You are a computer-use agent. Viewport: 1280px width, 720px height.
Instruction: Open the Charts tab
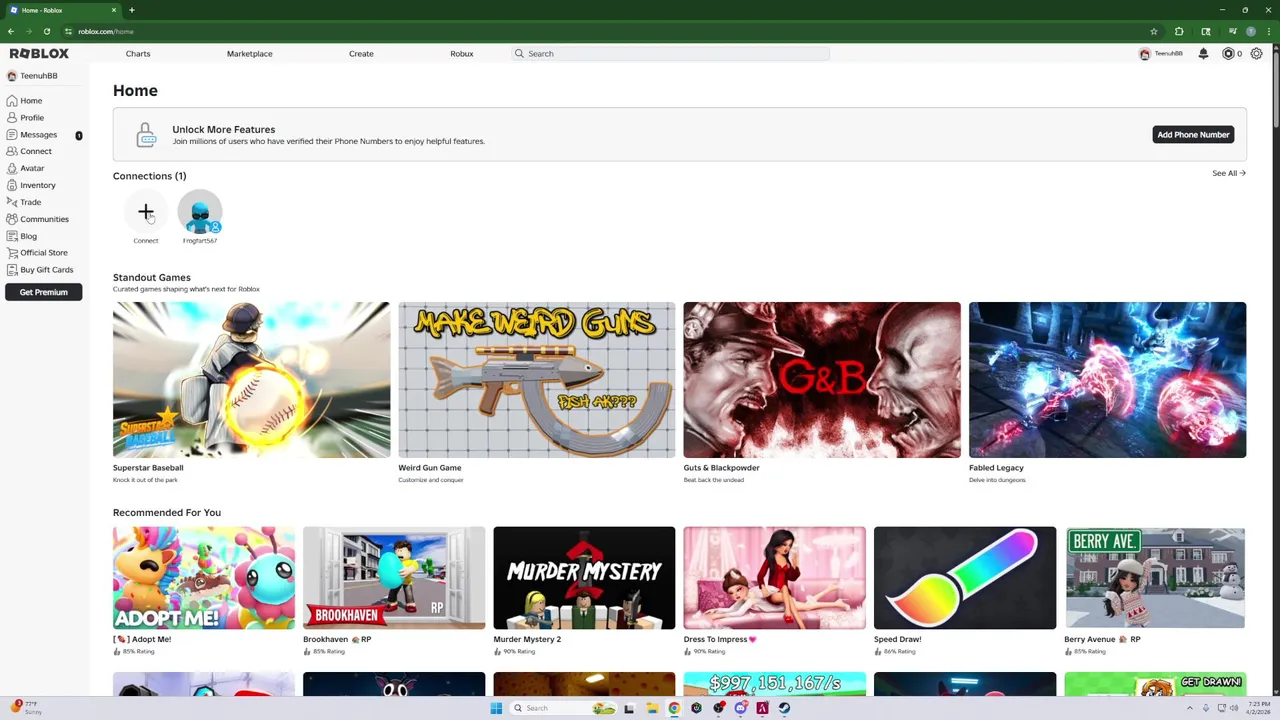tap(138, 54)
